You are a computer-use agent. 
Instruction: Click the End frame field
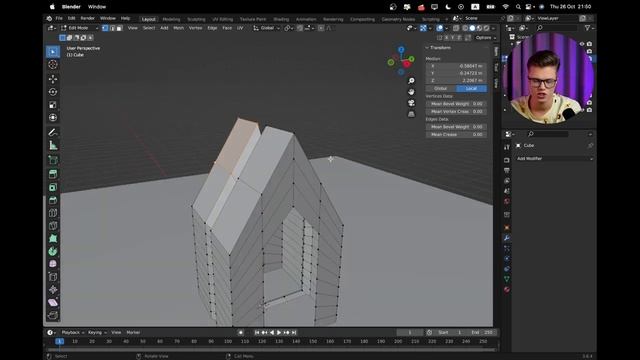pyautogui.click(x=482, y=333)
